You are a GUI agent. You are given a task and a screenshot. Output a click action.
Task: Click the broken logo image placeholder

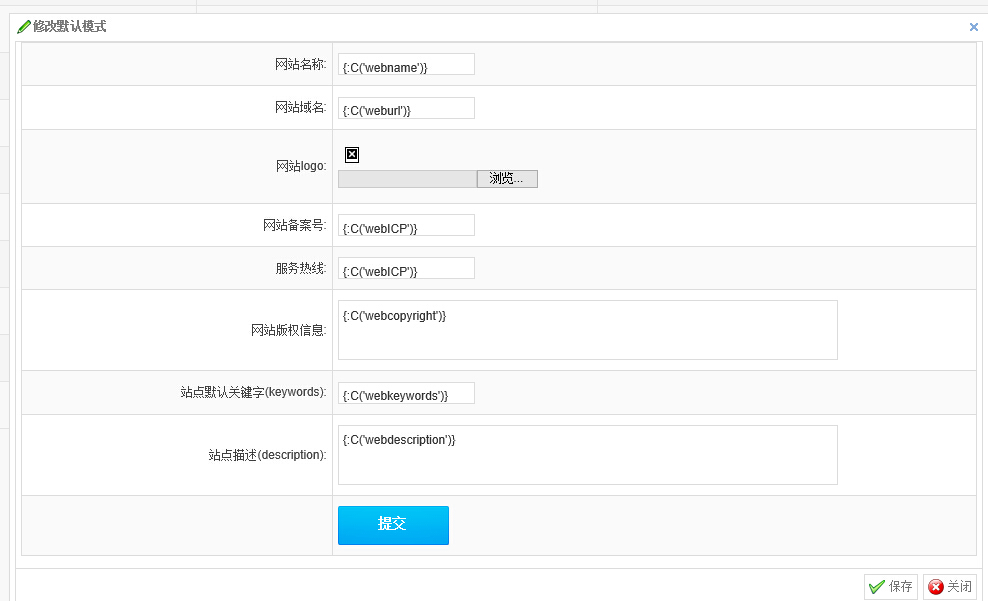[x=352, y=155]
